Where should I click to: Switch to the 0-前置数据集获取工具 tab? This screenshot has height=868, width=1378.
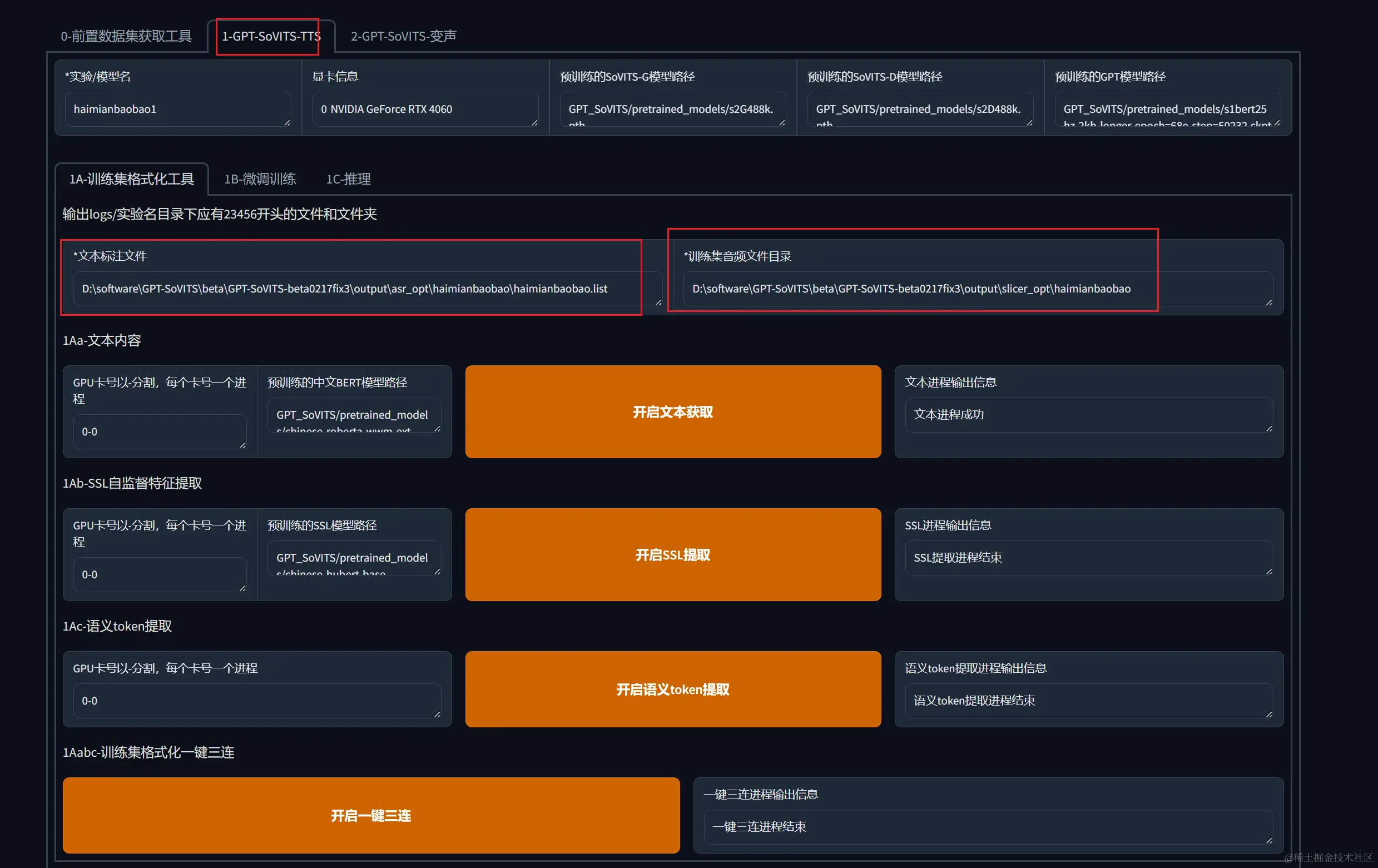(126, 36)
